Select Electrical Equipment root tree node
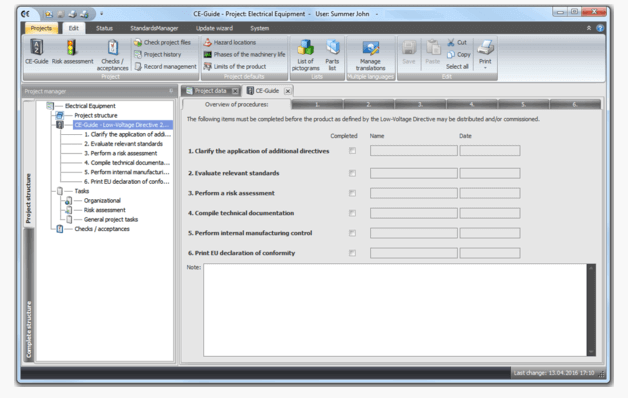 tap(90, 106)
